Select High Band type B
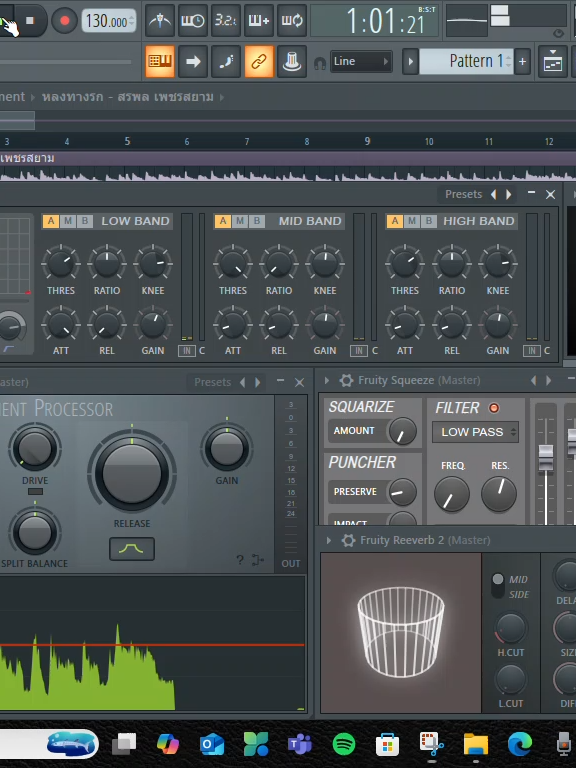576x768 pixels. [x=429, y=221]
